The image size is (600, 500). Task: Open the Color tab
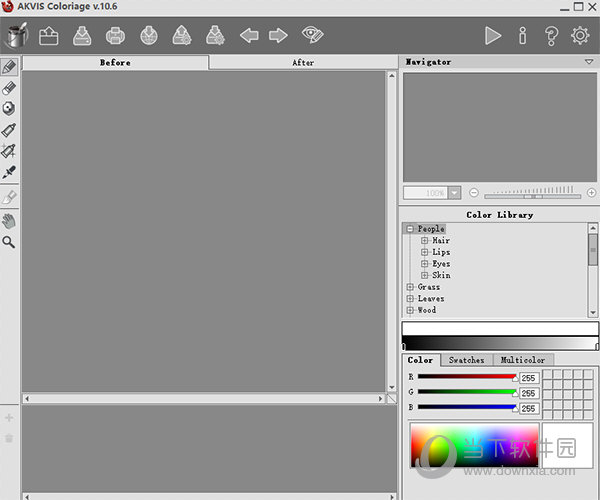420,360
